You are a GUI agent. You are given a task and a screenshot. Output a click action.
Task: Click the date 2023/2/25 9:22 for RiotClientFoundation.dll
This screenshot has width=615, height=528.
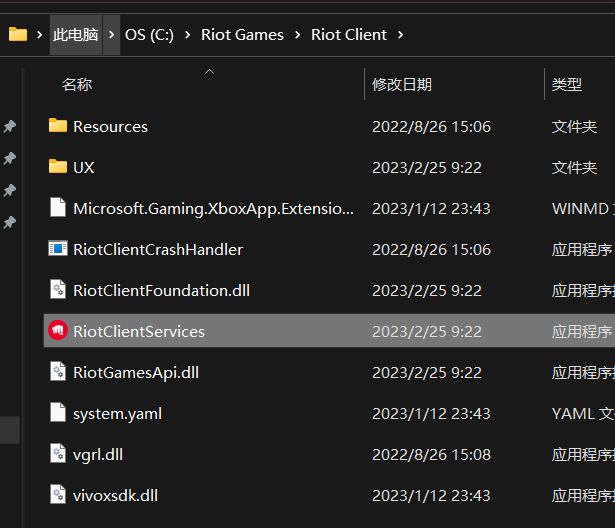(x=427, y=291)
